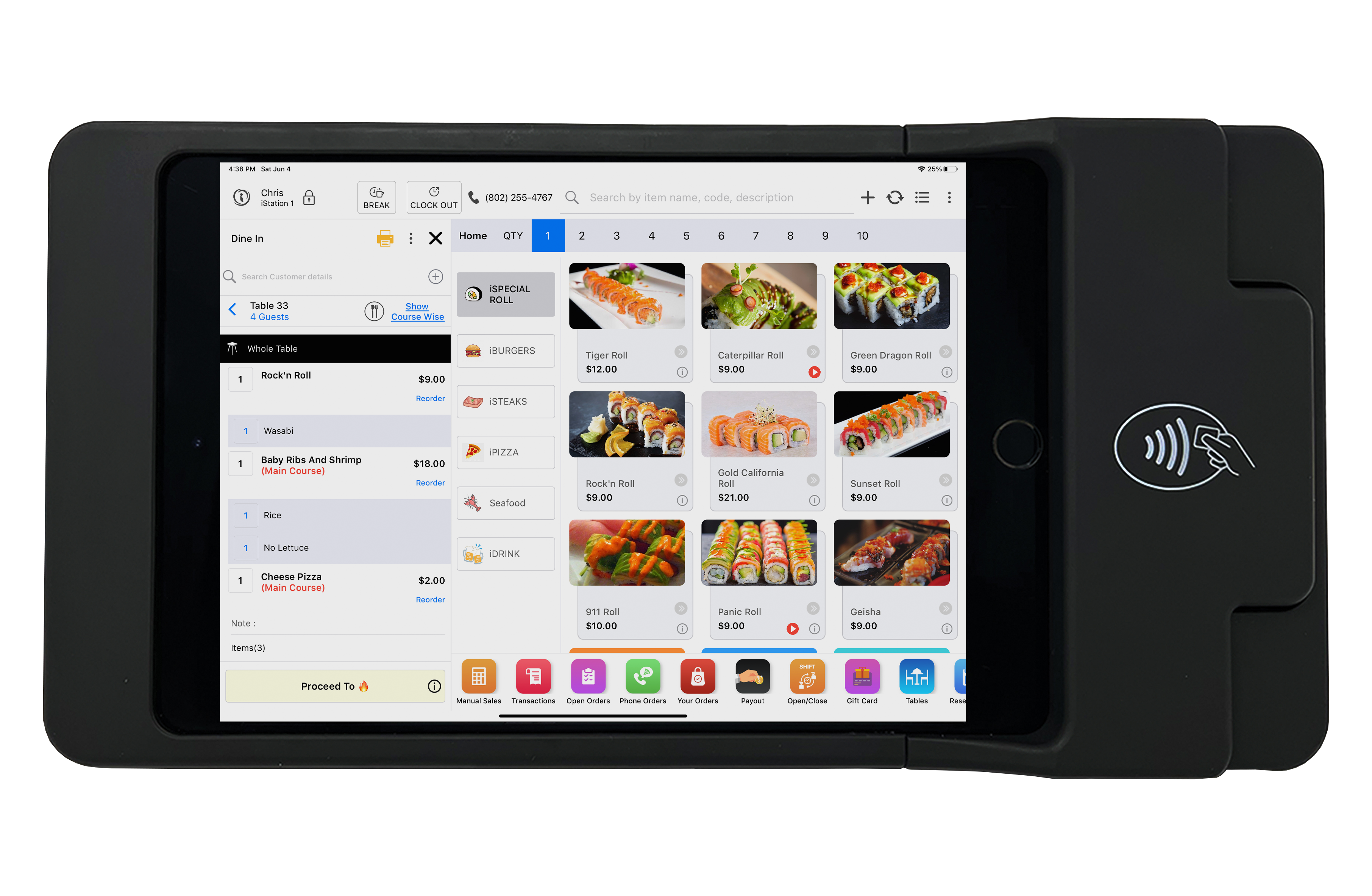Click Reorder for Rock'n Roll item
This screenshot has width=1372, height=896.
(x=429, y=398)
